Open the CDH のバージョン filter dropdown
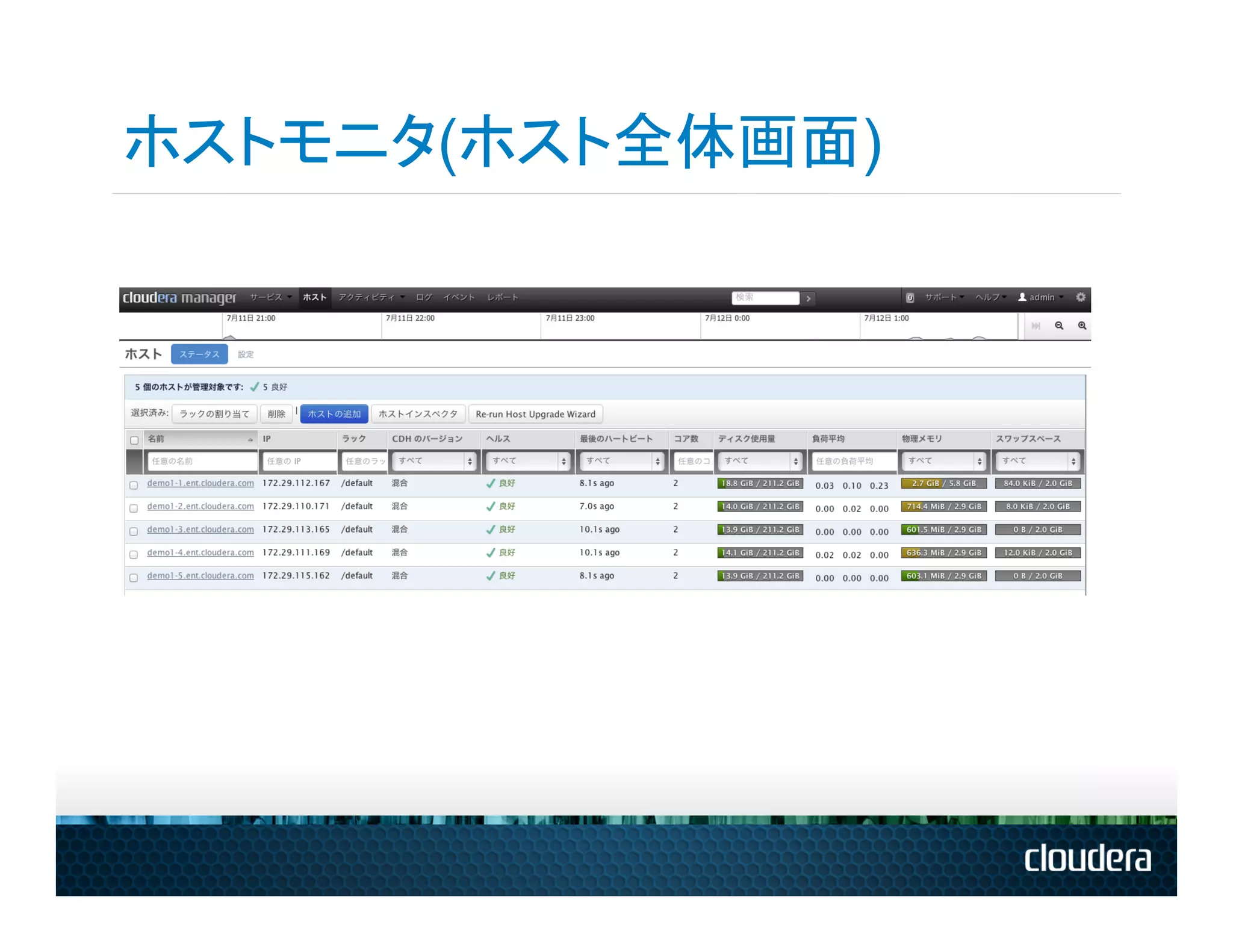Image resolution: width=1233 pixels, height=952 pixels. tap(434, 461)
